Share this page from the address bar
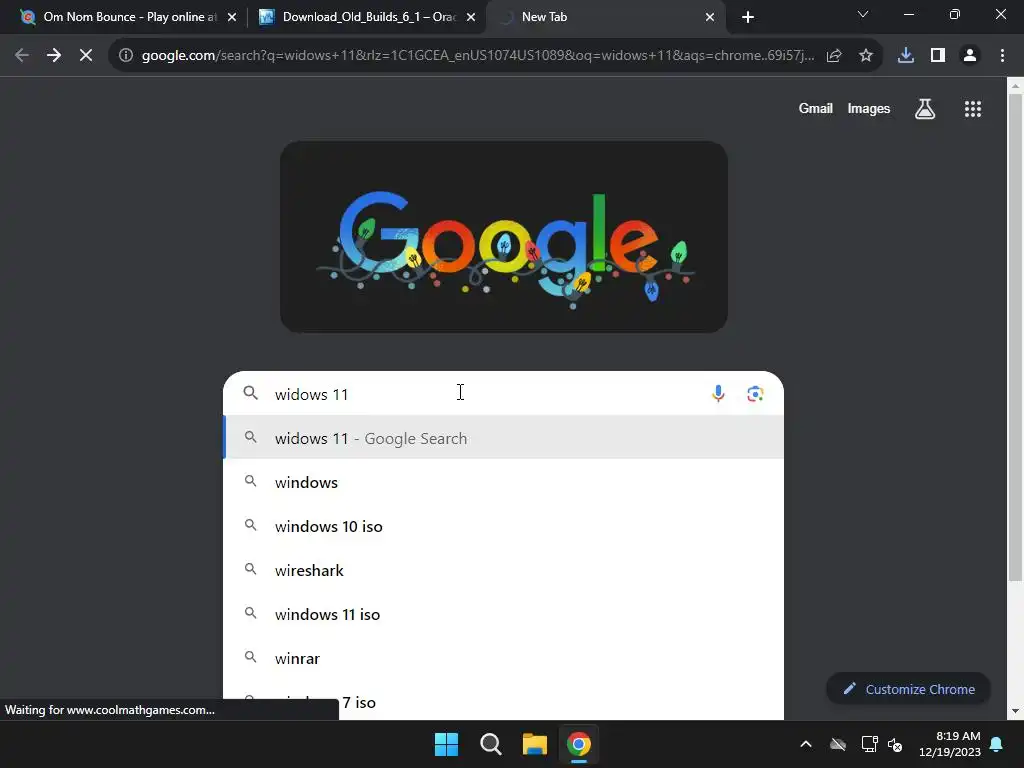 pos(834,56)
